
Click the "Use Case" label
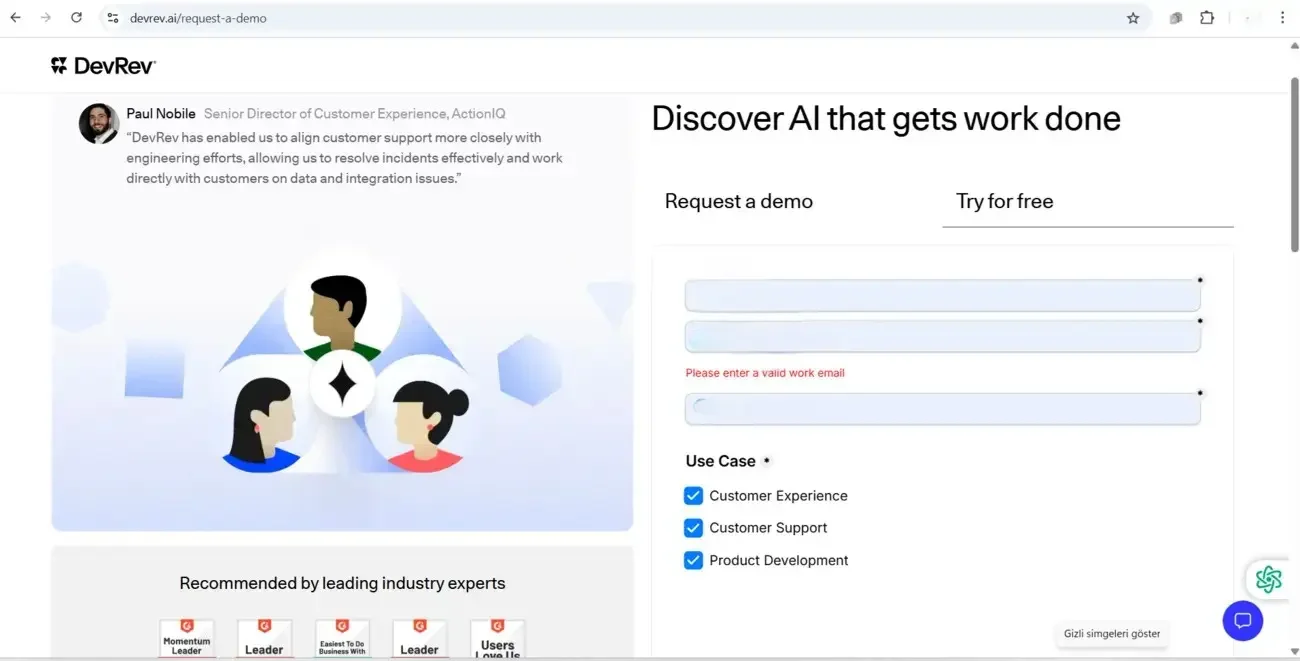coord(720,461)
